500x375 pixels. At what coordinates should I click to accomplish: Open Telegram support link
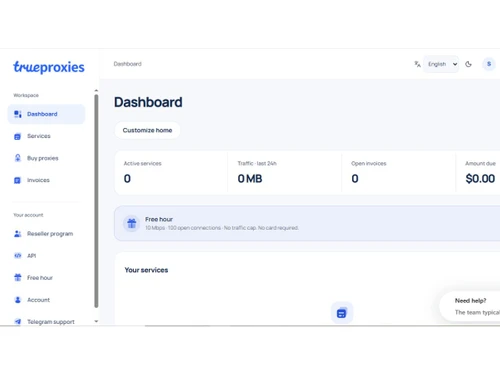(46, 321)
